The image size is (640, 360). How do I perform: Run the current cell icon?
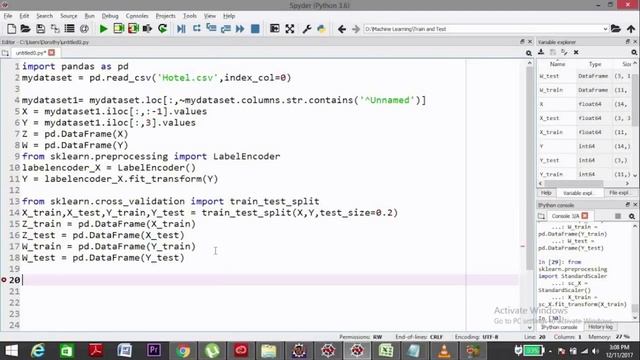click(118, 29)
